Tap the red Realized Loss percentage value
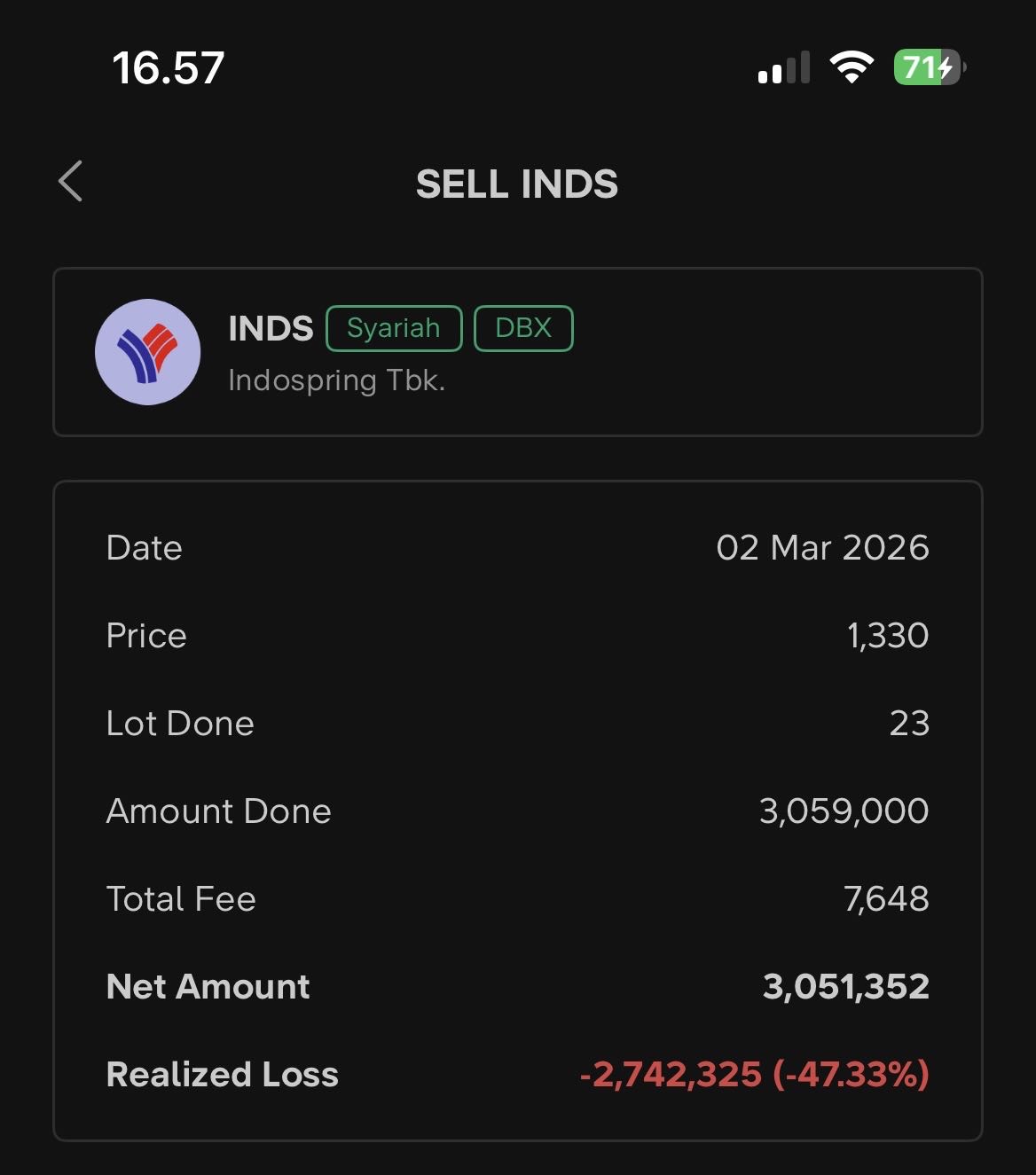The image size is (1036, 1175). (850, 1075)
